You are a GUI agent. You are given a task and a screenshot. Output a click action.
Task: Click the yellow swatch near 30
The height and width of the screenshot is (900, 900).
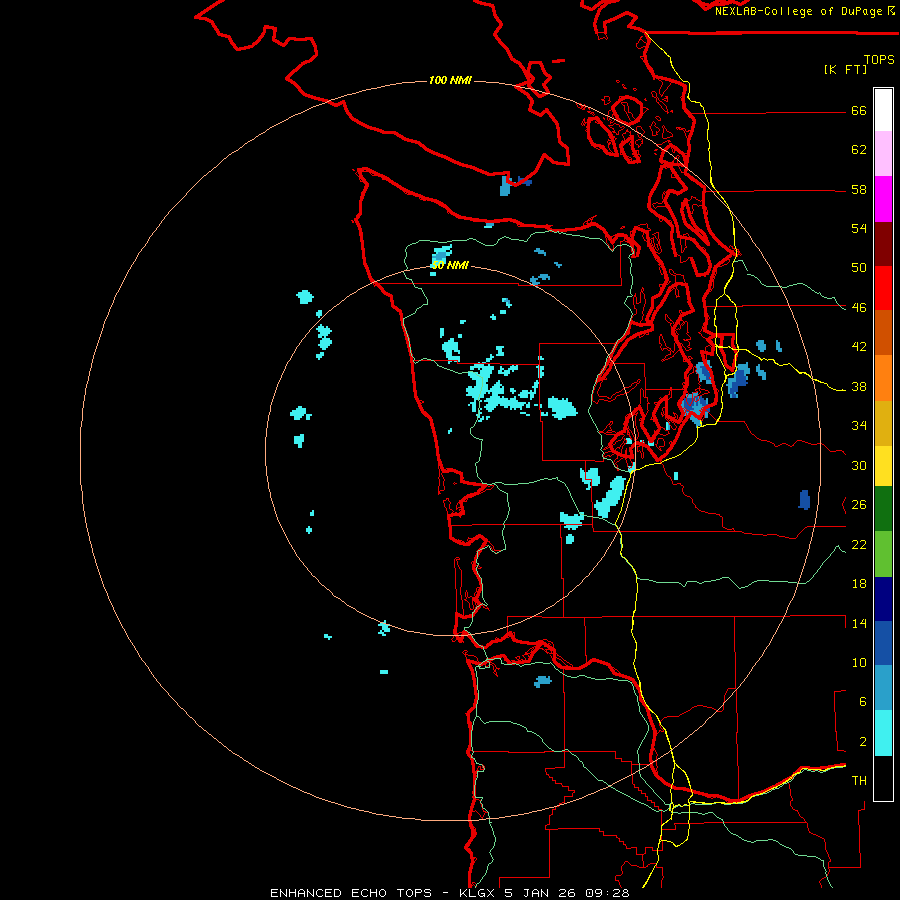(x=883, y=466)
